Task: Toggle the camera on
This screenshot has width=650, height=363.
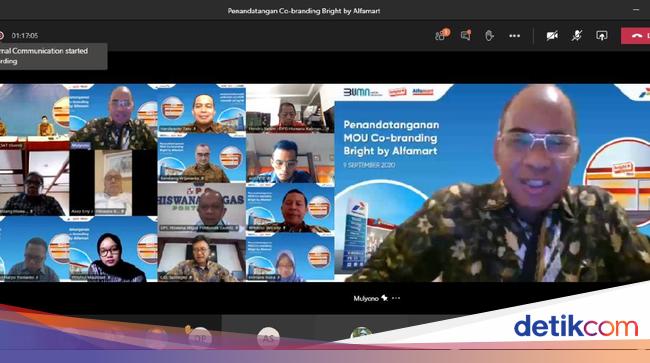Action: point(552,36)
